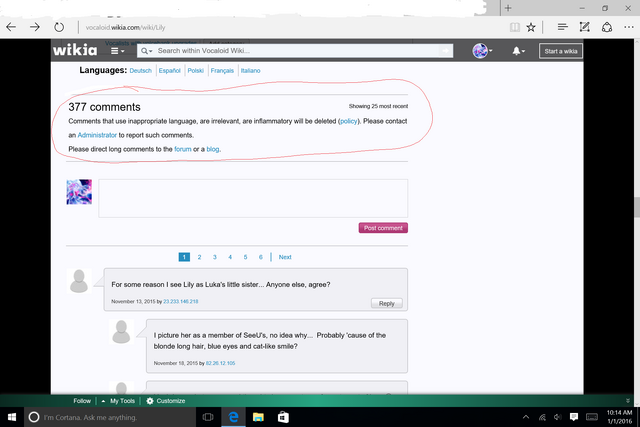The image size is (640, 427).
Task: Click the page vertical scrollbar thumb
Action: coord(637,208)
